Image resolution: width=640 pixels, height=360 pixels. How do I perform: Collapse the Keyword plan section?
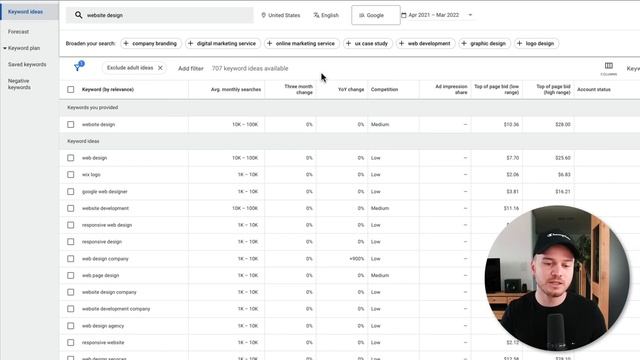pyautogui.click(x=5, y=48)
